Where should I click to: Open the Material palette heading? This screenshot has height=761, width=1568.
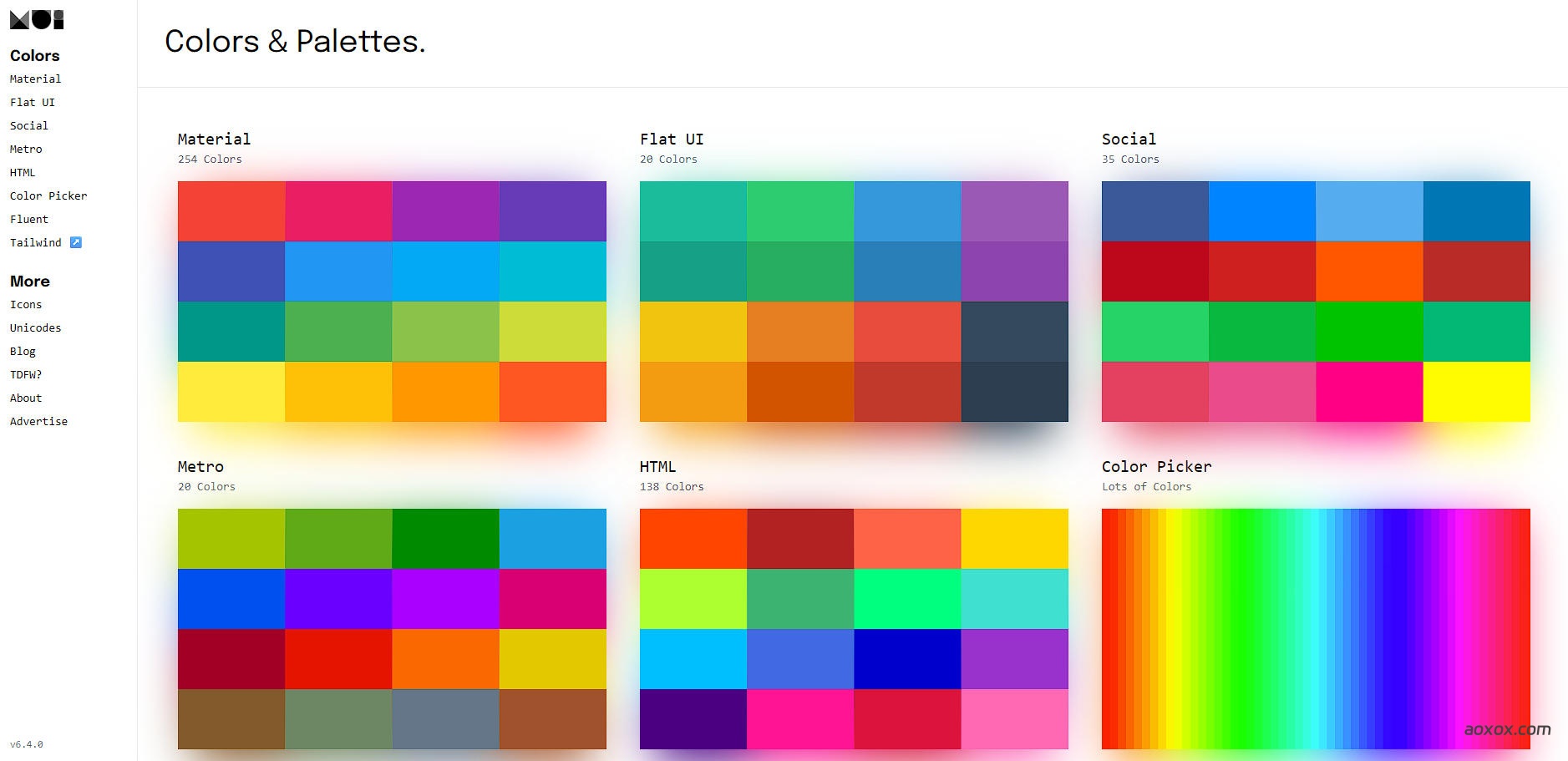click(x=214, y=139)
